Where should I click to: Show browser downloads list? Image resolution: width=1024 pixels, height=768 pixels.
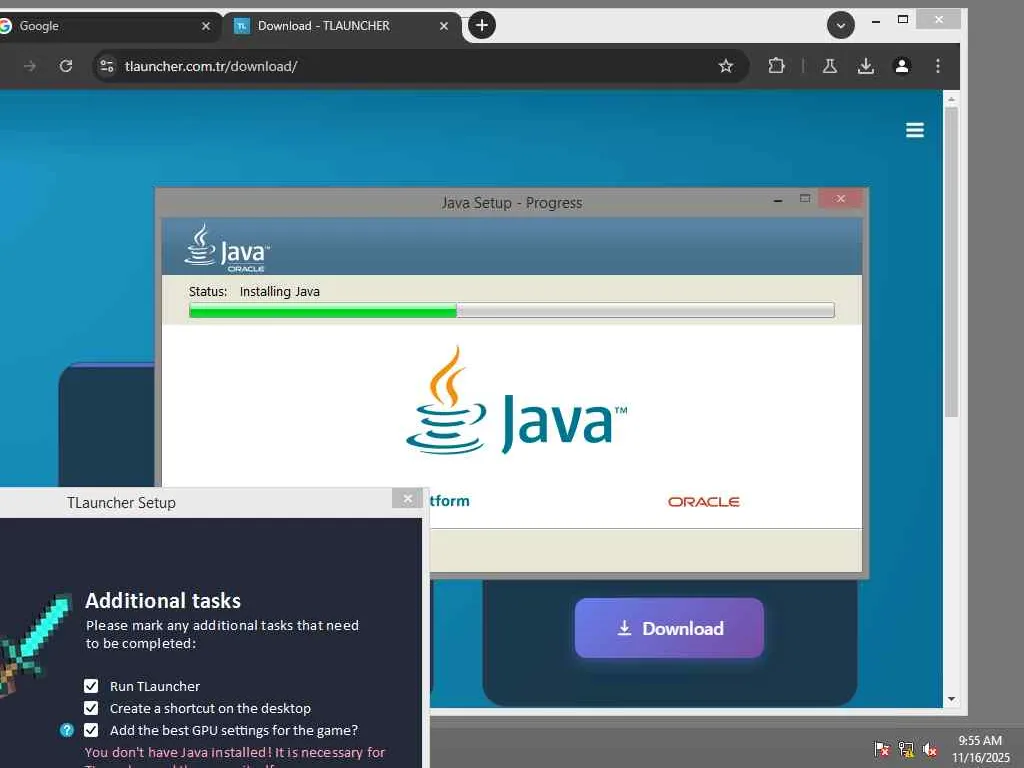(866, 66)
